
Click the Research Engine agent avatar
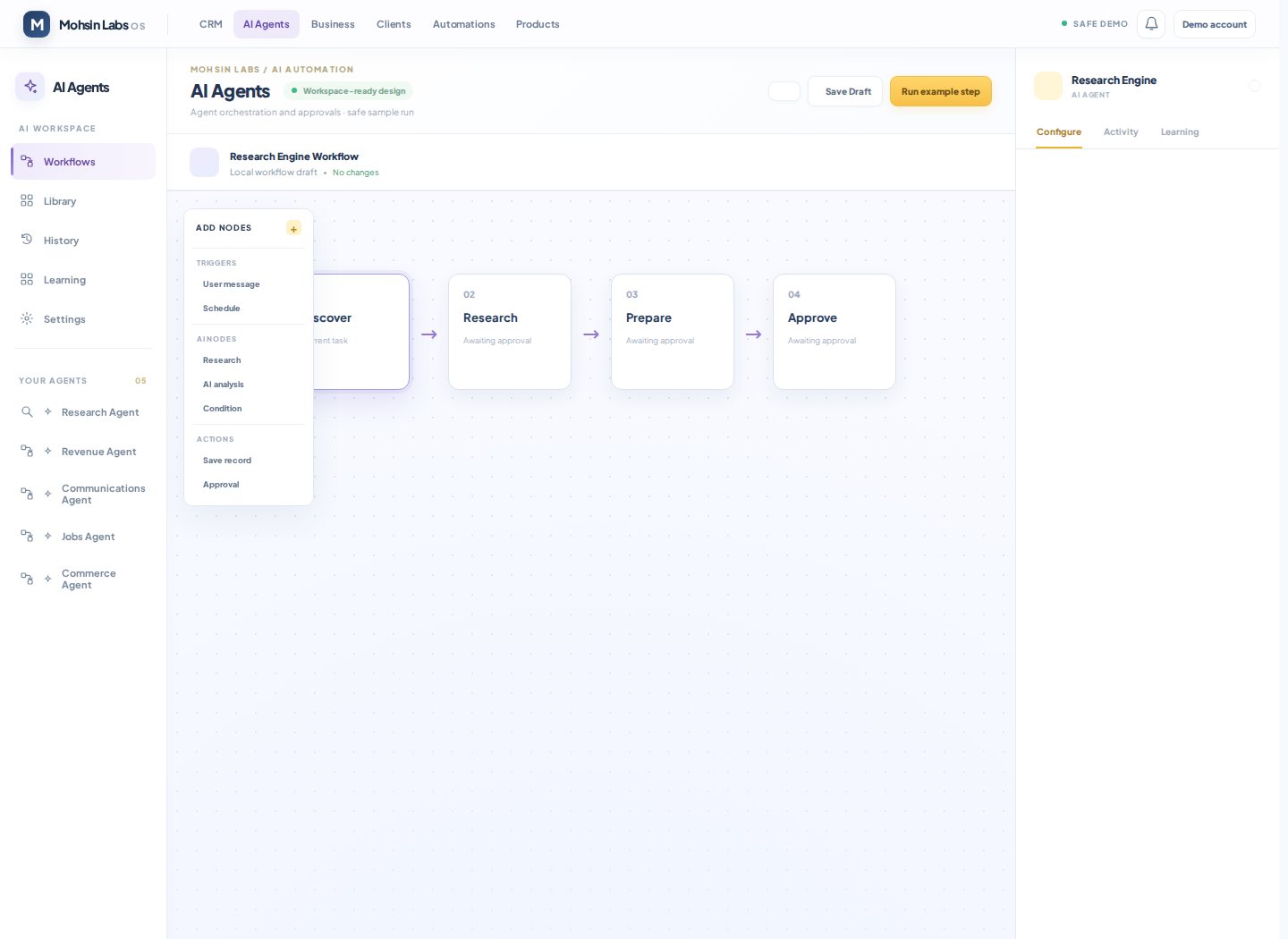tap(1048, 86)
